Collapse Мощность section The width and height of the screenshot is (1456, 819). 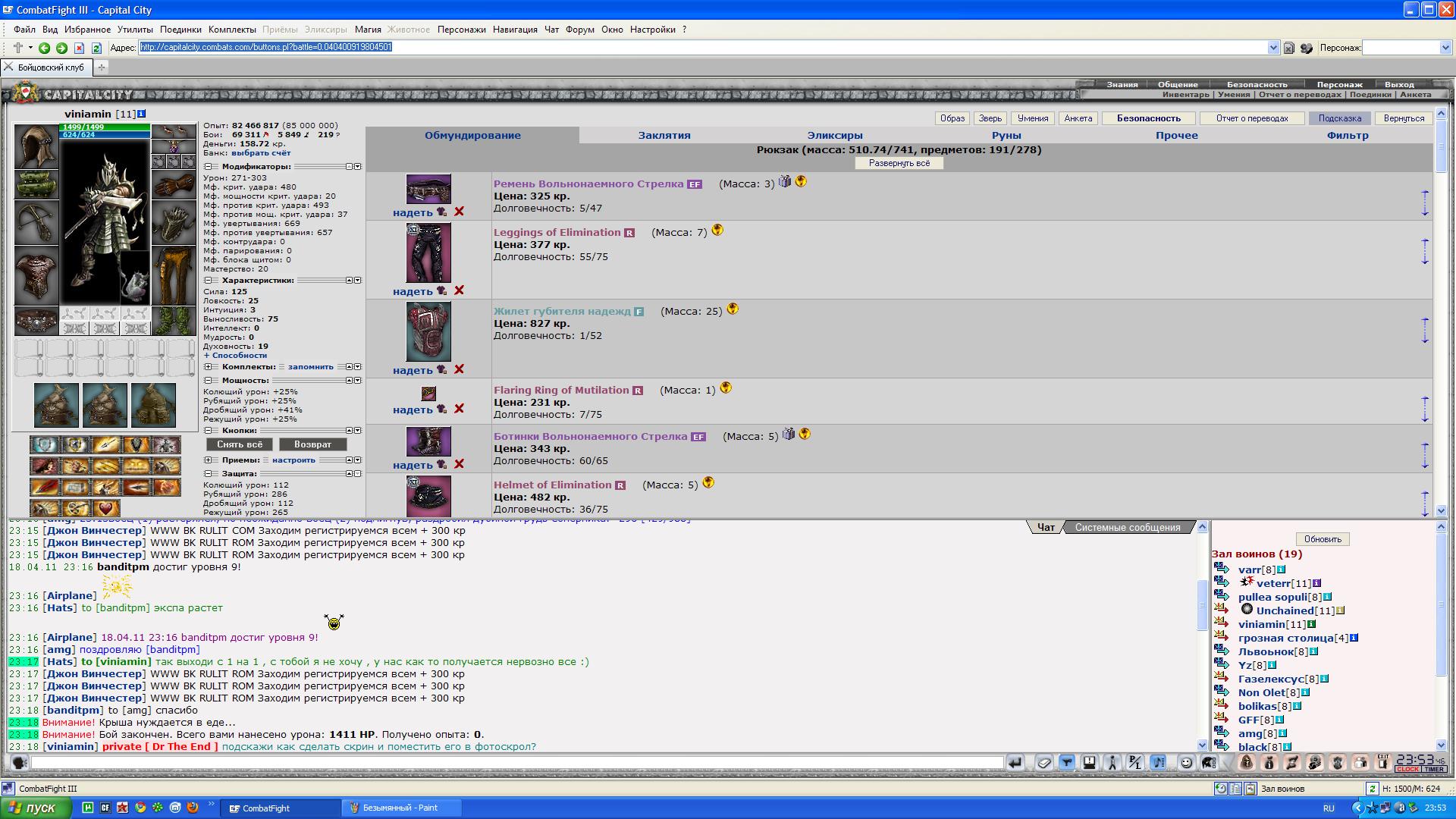[208, 381]
